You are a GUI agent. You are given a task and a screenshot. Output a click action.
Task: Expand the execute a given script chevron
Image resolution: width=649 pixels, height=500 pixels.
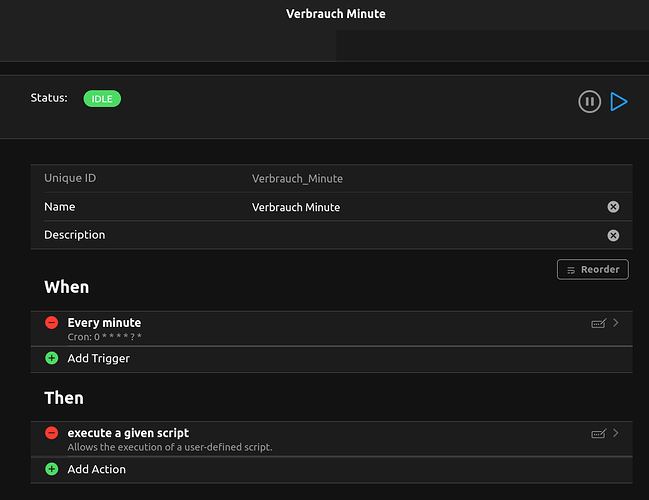pyautogui.click(x=616, y=433)
